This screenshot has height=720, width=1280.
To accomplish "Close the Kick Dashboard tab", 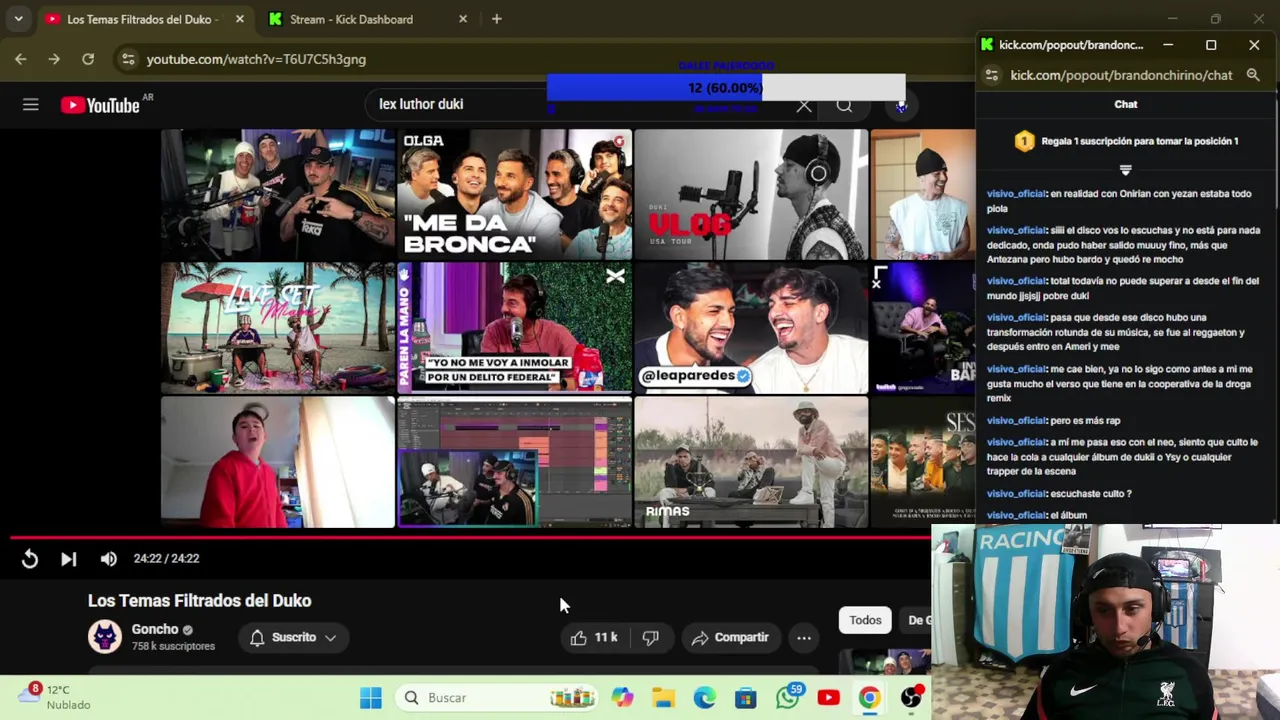I will (x=463, y=19).
